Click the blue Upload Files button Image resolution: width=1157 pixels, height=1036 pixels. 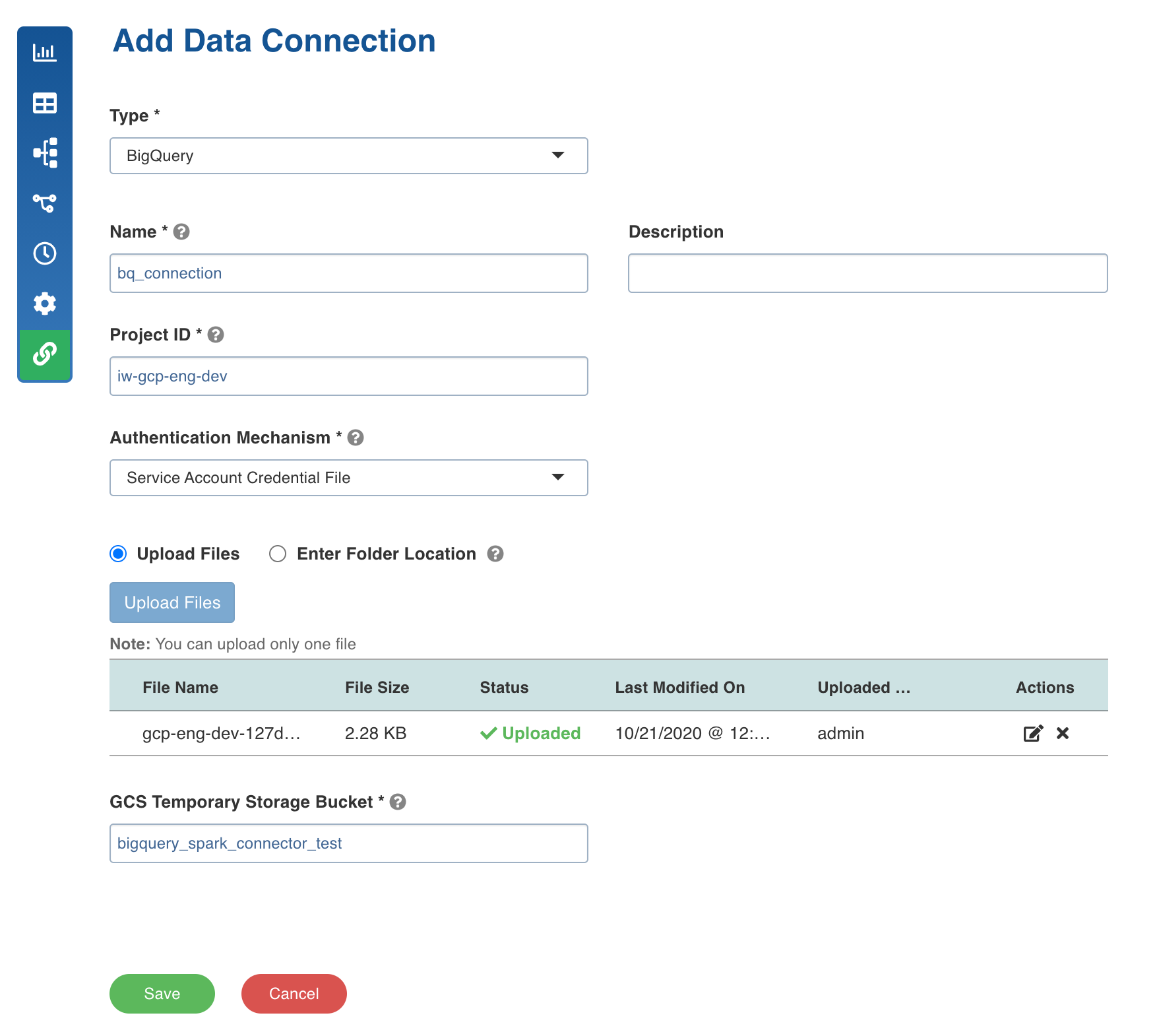click(x=172, y=602)
